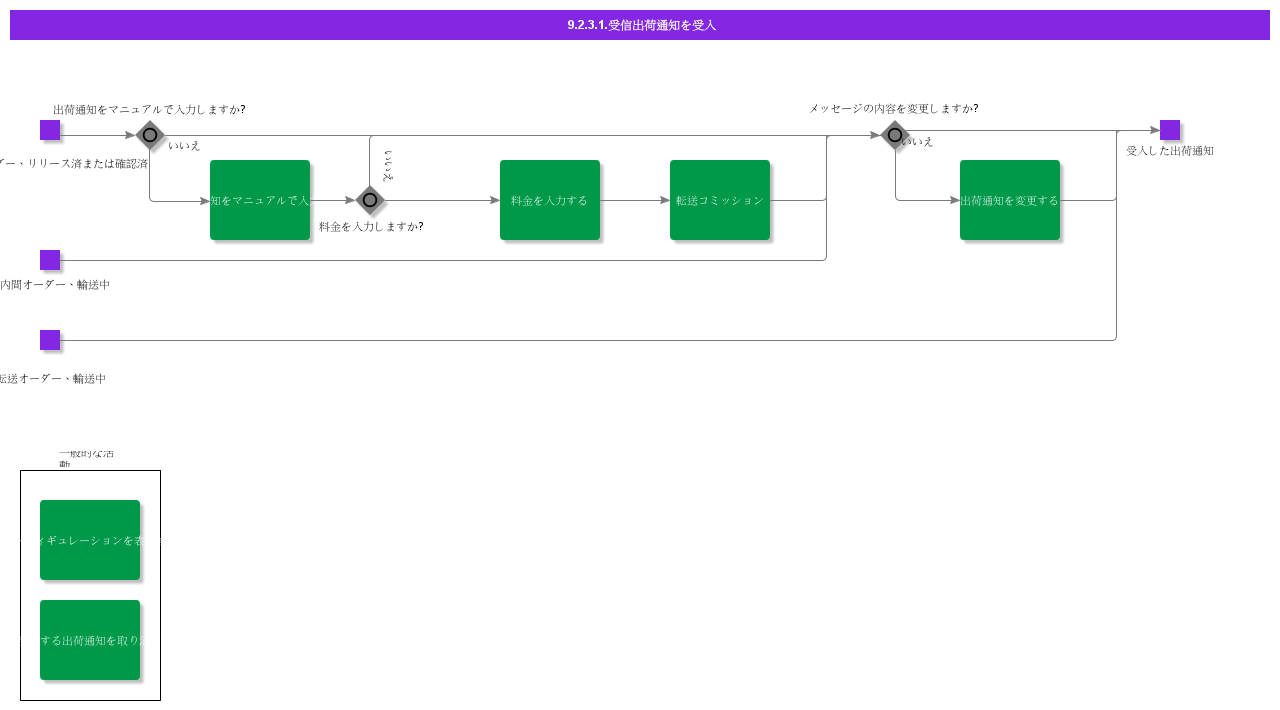Click the label 料金を入力しますか?
1280x710 pixels.
[371, 226]
